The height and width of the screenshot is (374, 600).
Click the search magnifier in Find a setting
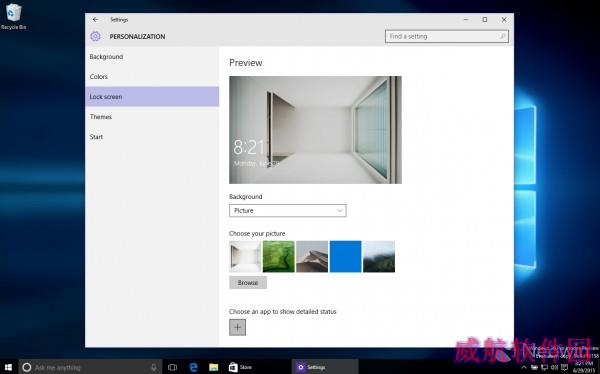point(502,36)
